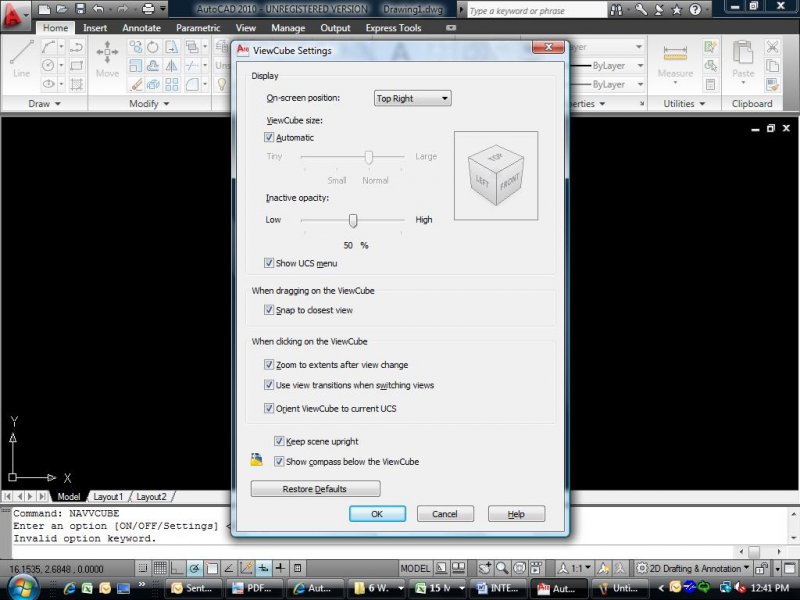
Task: Toggle Grid Display in the status bar
Action: pyautogui.click(x=160, y=568)
